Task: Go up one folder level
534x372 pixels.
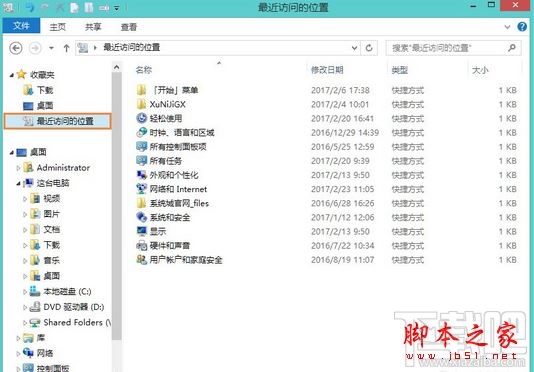Action: click(x=66, y=48)
